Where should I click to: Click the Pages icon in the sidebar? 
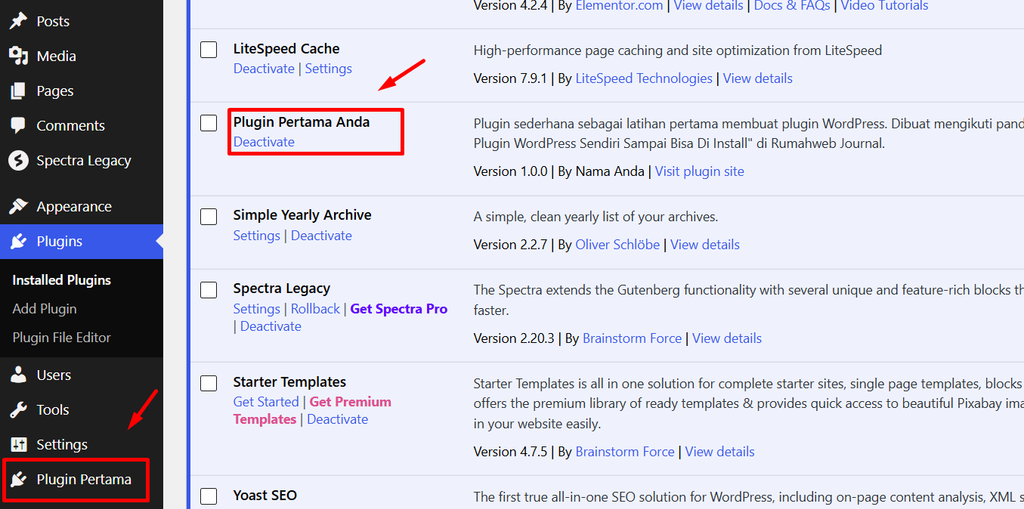18,91
